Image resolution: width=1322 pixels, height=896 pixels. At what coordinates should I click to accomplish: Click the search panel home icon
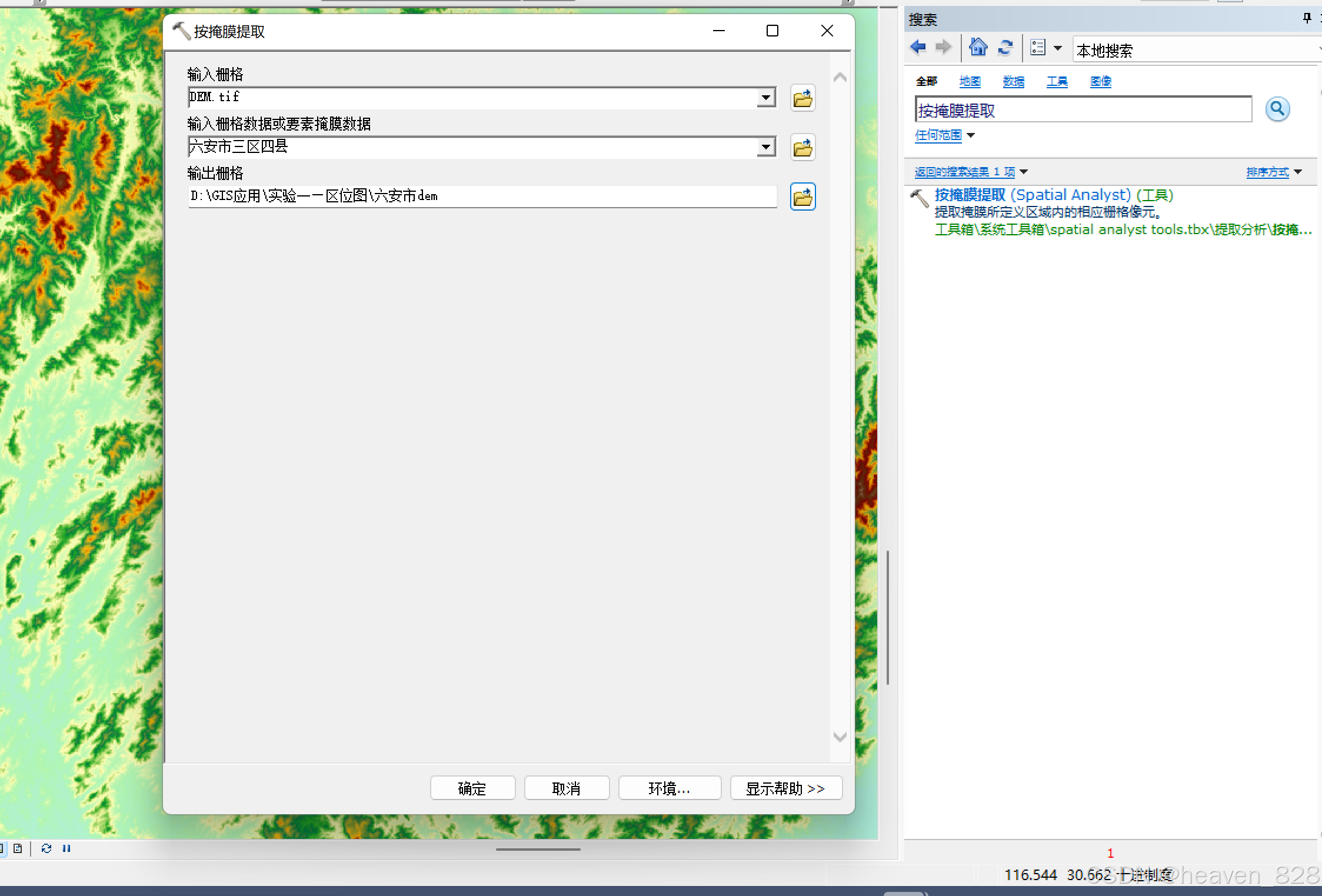pos(978,47)
